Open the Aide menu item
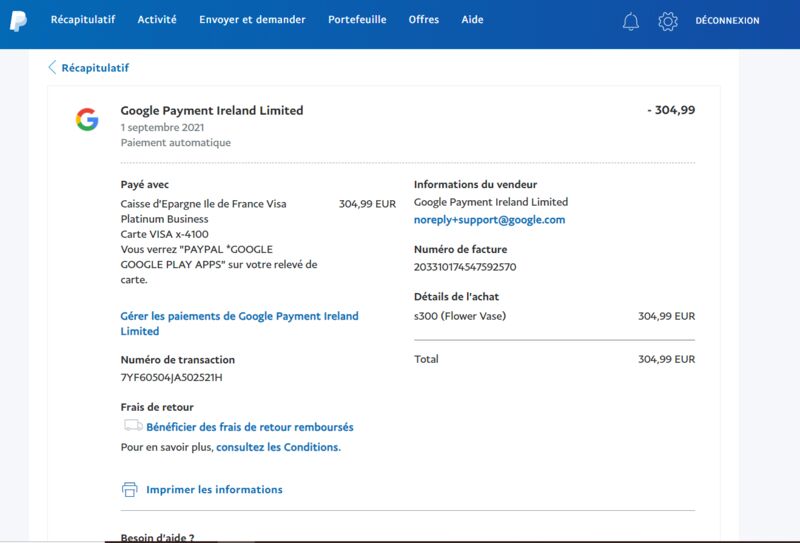 (472, 19)
